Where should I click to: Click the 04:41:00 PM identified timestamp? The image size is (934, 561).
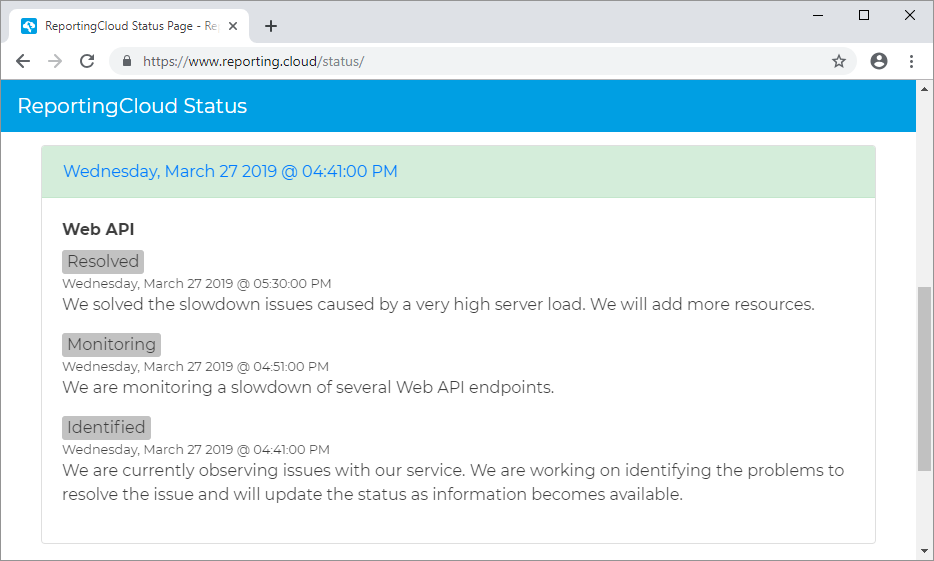(x=196, y=450)
